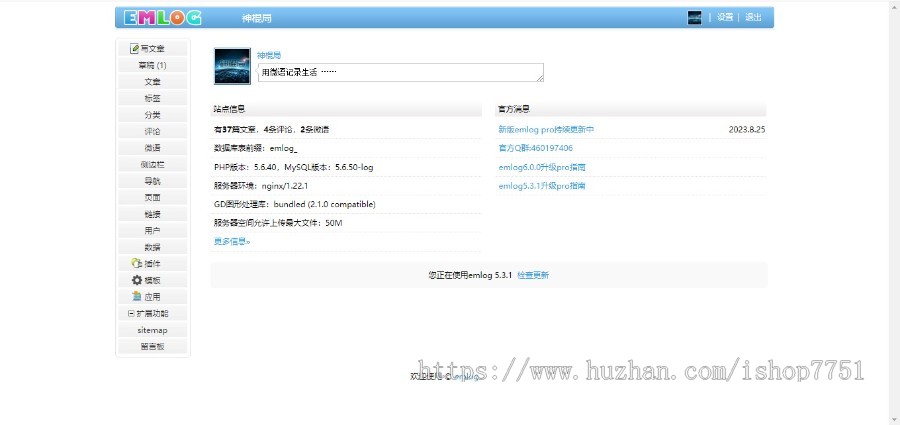Open the 数据 data page

pyautogui.click(x=153, y=248)
